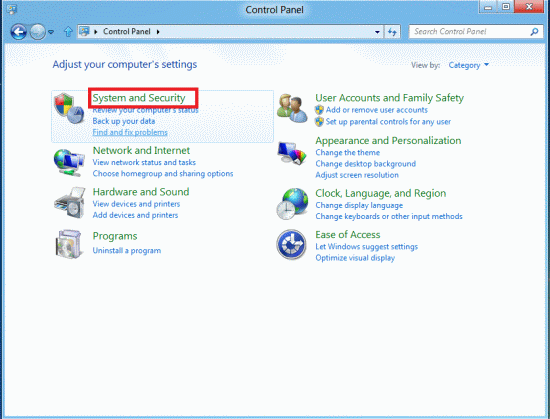Open Choose homegroup and sharing options
The image size is (550, 419).
(x=163, y=174)
